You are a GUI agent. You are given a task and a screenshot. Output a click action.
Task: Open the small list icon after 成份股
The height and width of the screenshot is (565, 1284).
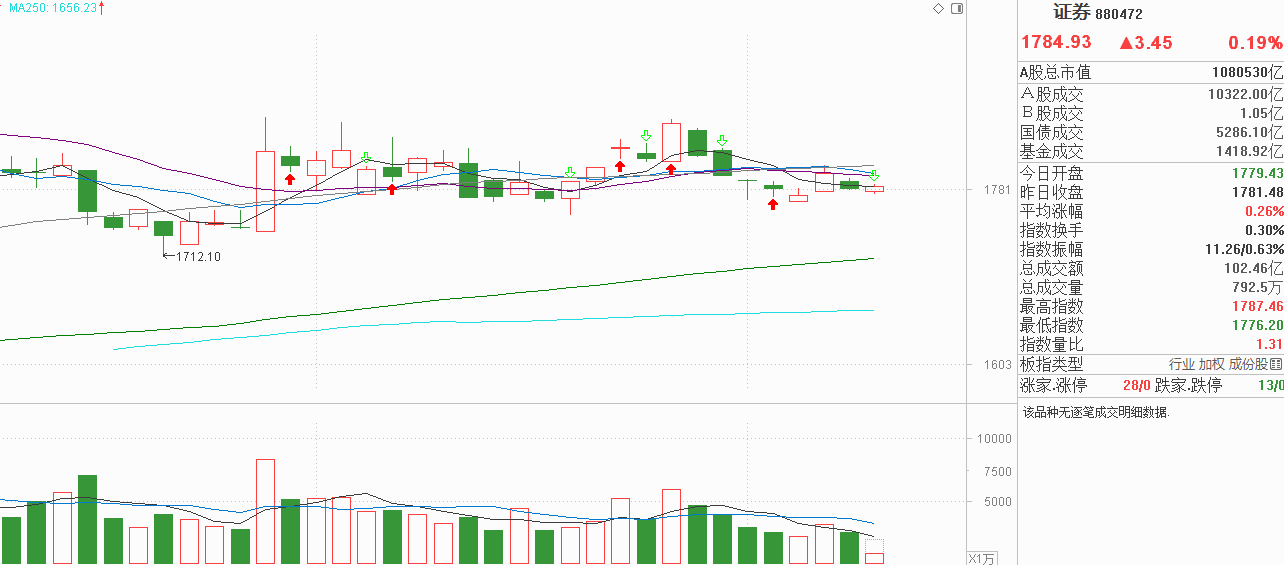tap(1276, 365)
